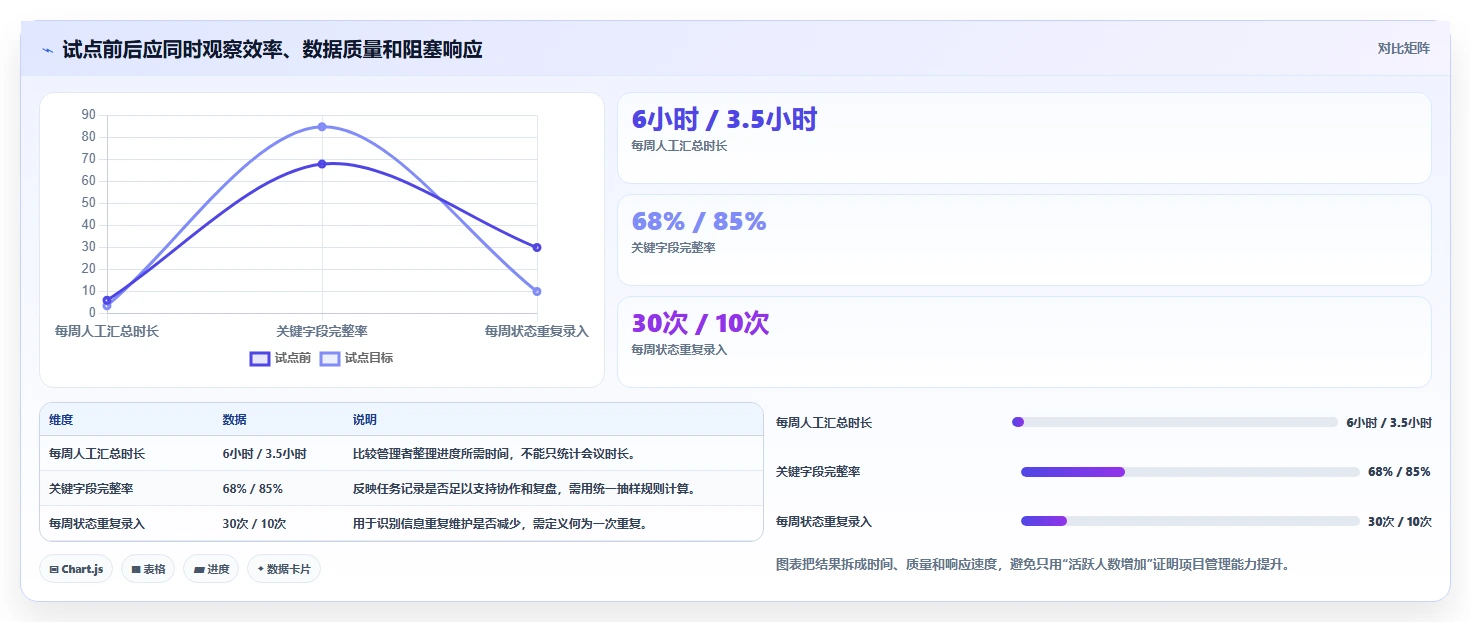Click the 维度 table column header

(61, 420)
